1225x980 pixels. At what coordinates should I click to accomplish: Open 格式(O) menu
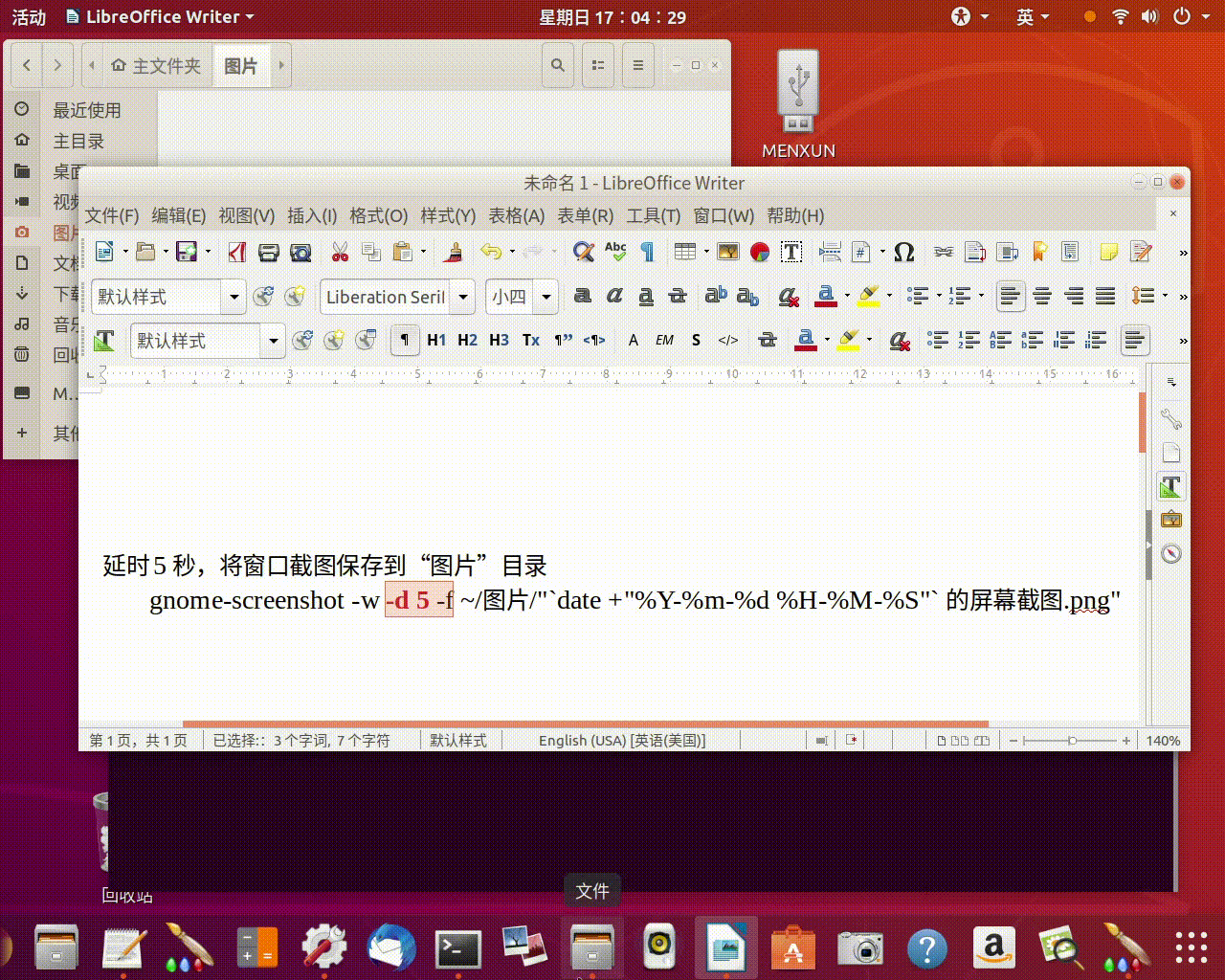point(378,215)
